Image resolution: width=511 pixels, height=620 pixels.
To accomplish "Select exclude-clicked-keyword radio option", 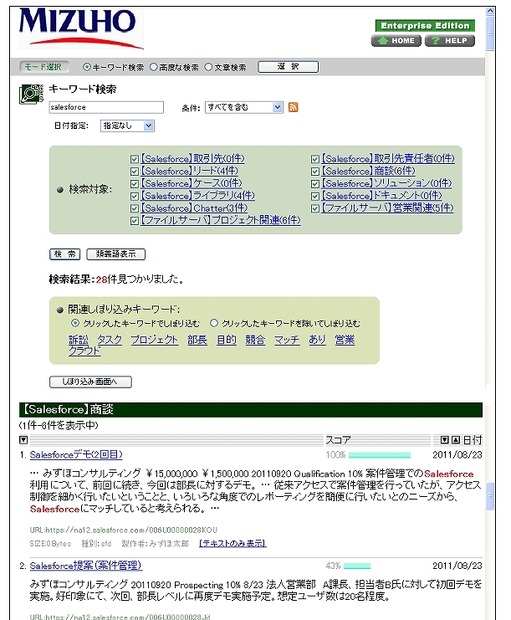I will click(x=214, y=323).
